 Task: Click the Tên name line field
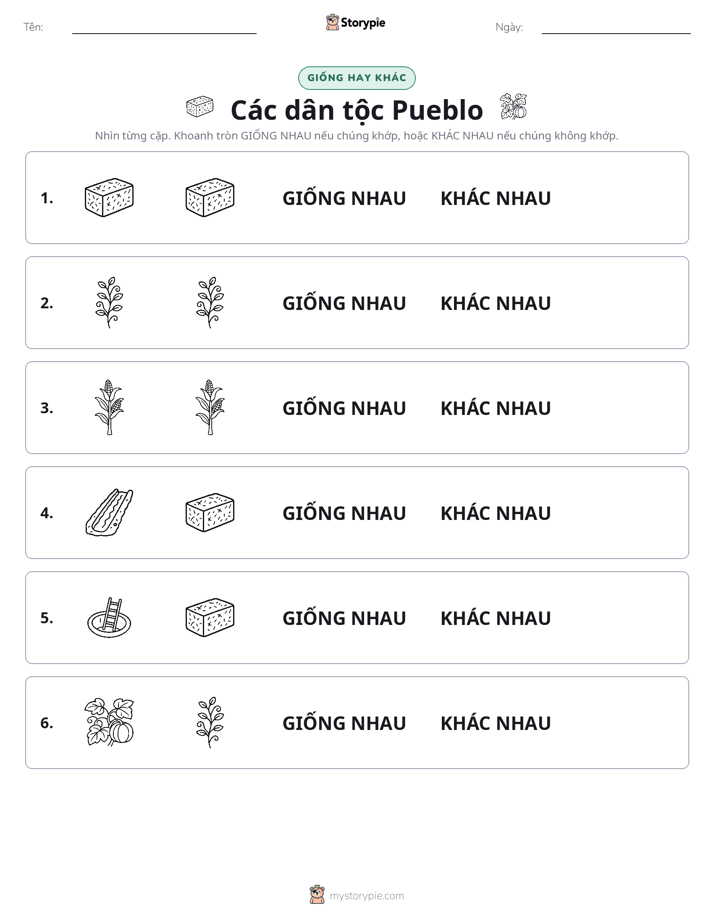click(164, 27)
